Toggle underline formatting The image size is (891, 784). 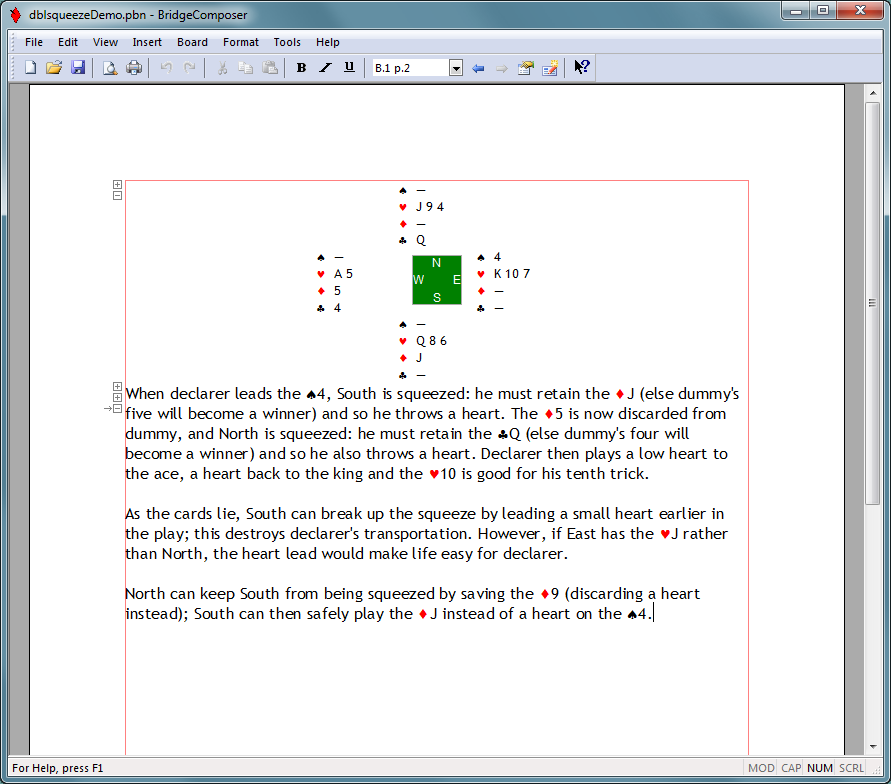click(x=349, y=68)
